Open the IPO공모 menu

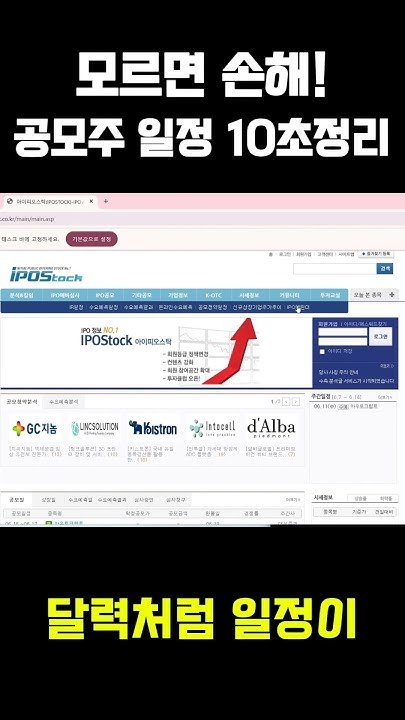tap(105, 295)
